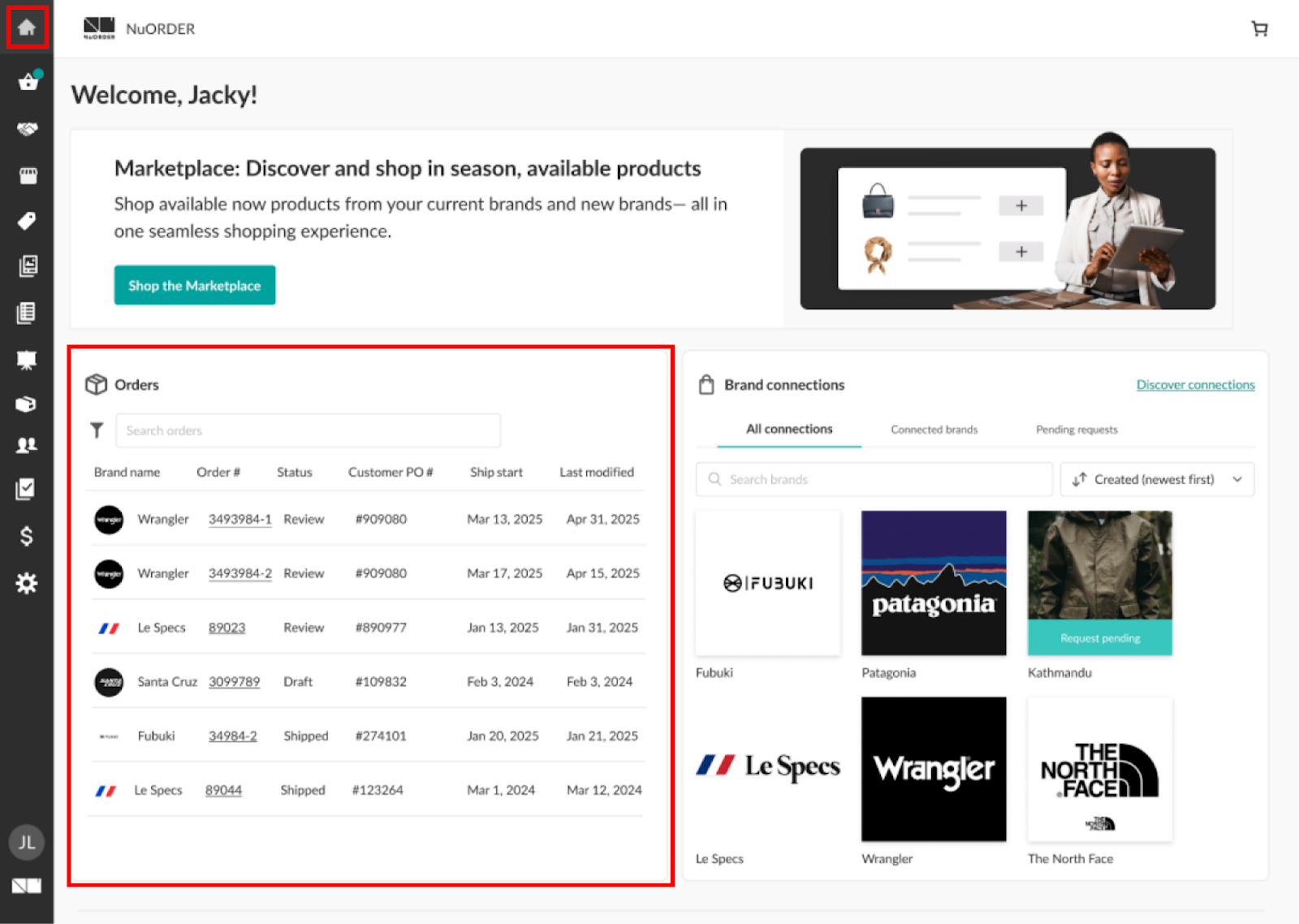Click the handshake connections sidebar icon
Screen dimensions: 1299x924
tap(27, 129)
